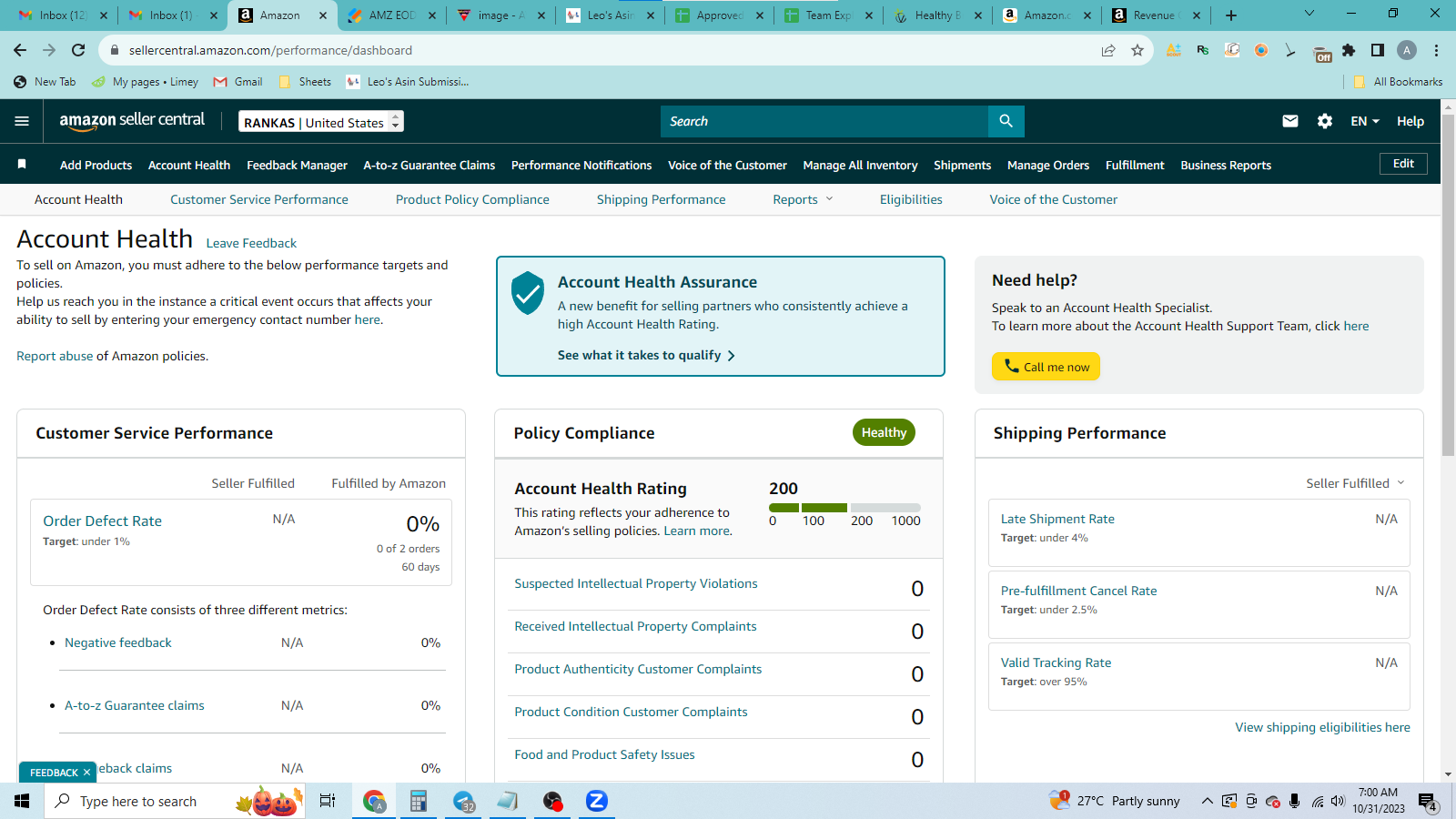Click the browser back arrow
1456x819 pixels.
point(20,50)
